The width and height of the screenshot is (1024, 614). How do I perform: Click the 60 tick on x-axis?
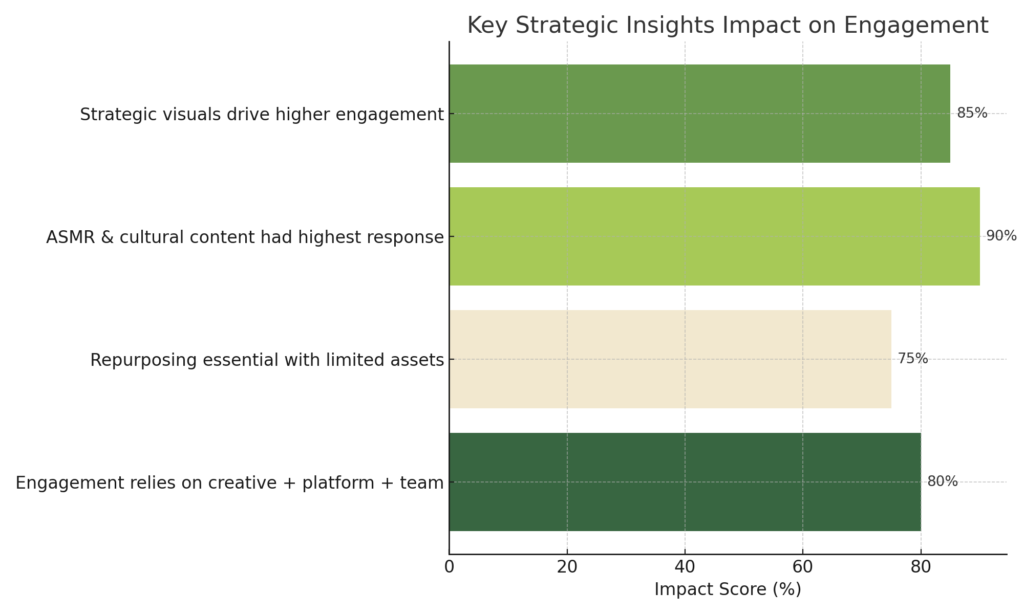802,568
